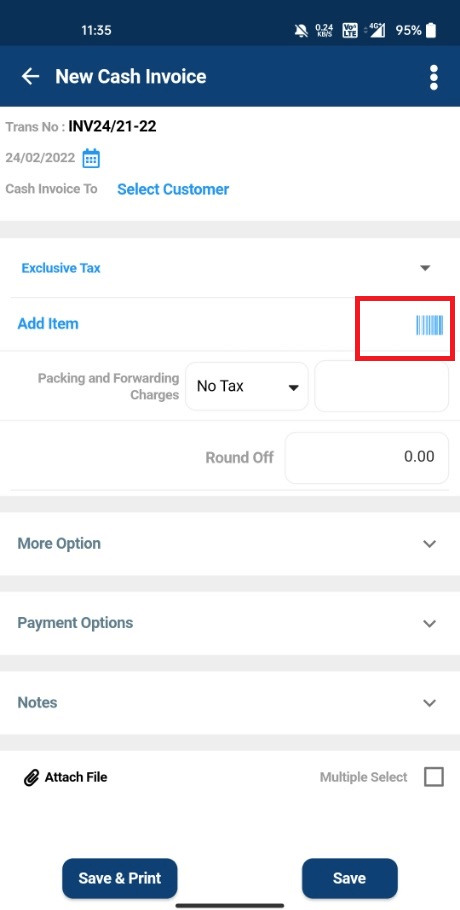Expand the Notes section

click(230, 703)
